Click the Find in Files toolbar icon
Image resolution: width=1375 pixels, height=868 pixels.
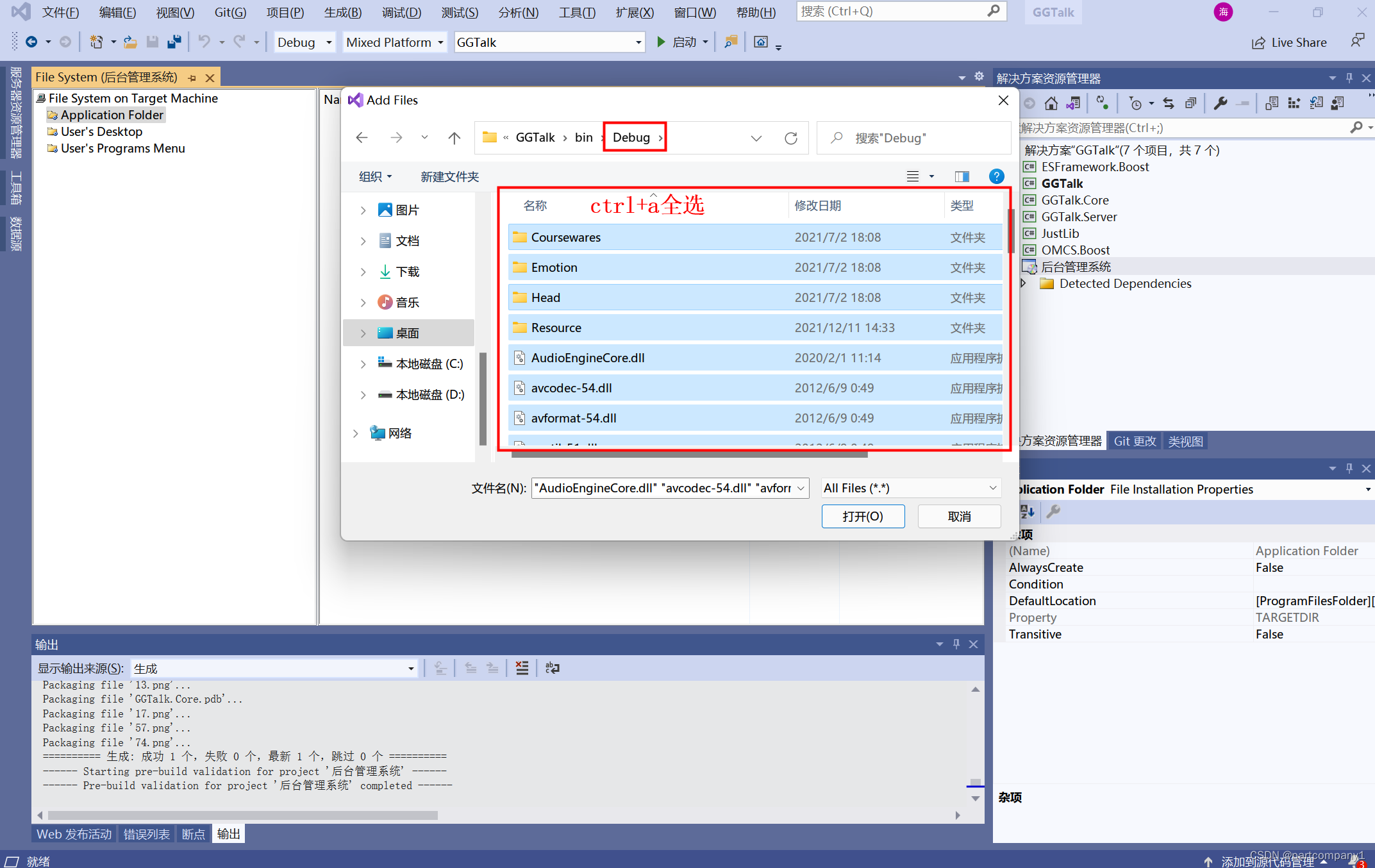pyautogui.click(x=731, y=42)
